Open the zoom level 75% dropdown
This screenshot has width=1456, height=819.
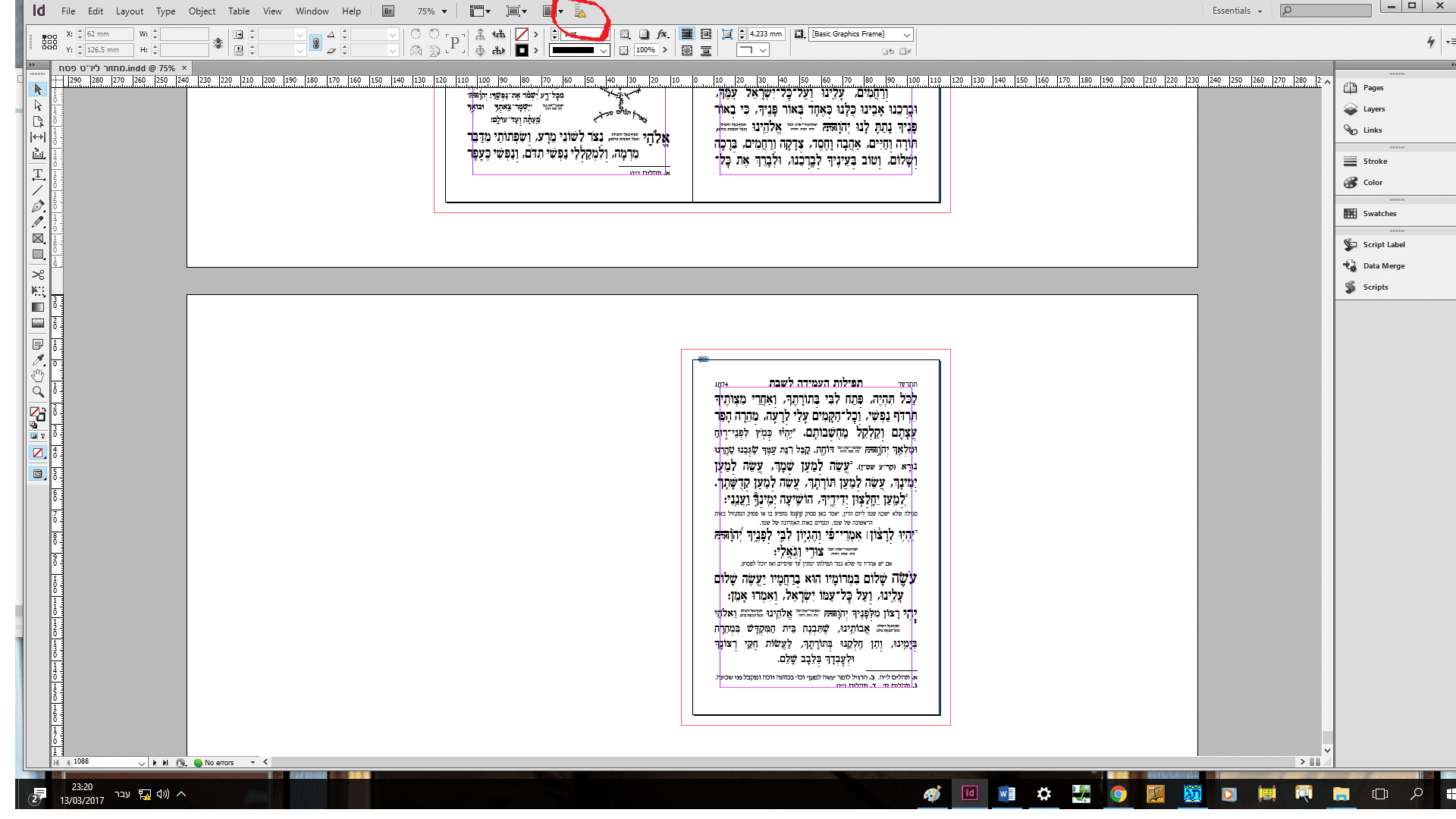pyautogui.click(x=444, y=11)
